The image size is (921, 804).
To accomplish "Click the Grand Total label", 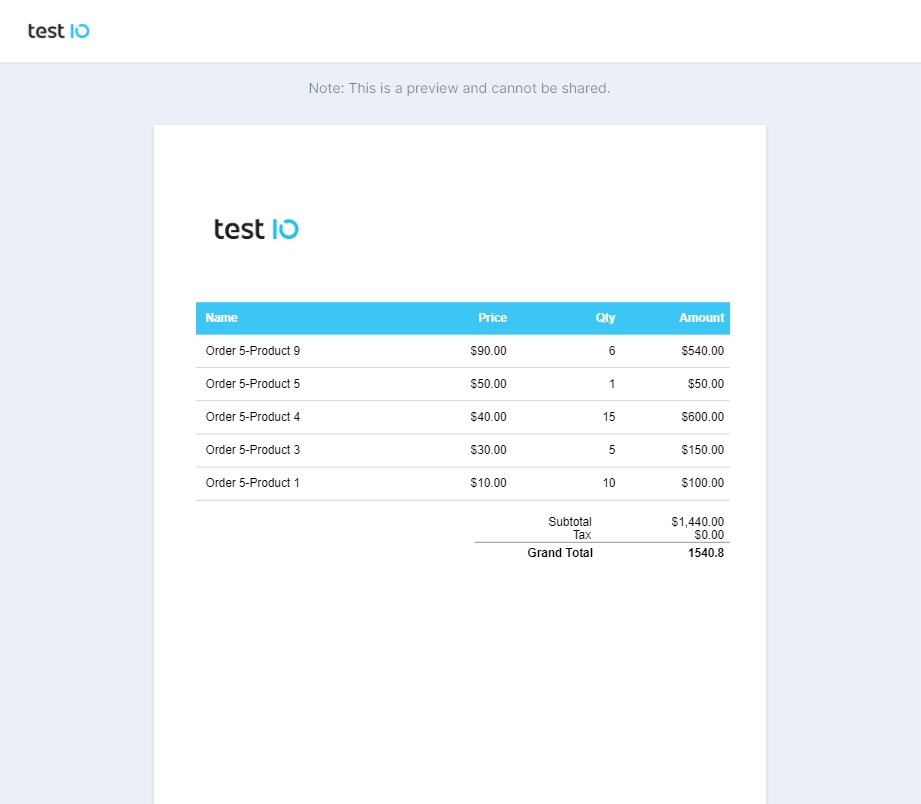I will point(560,553).
